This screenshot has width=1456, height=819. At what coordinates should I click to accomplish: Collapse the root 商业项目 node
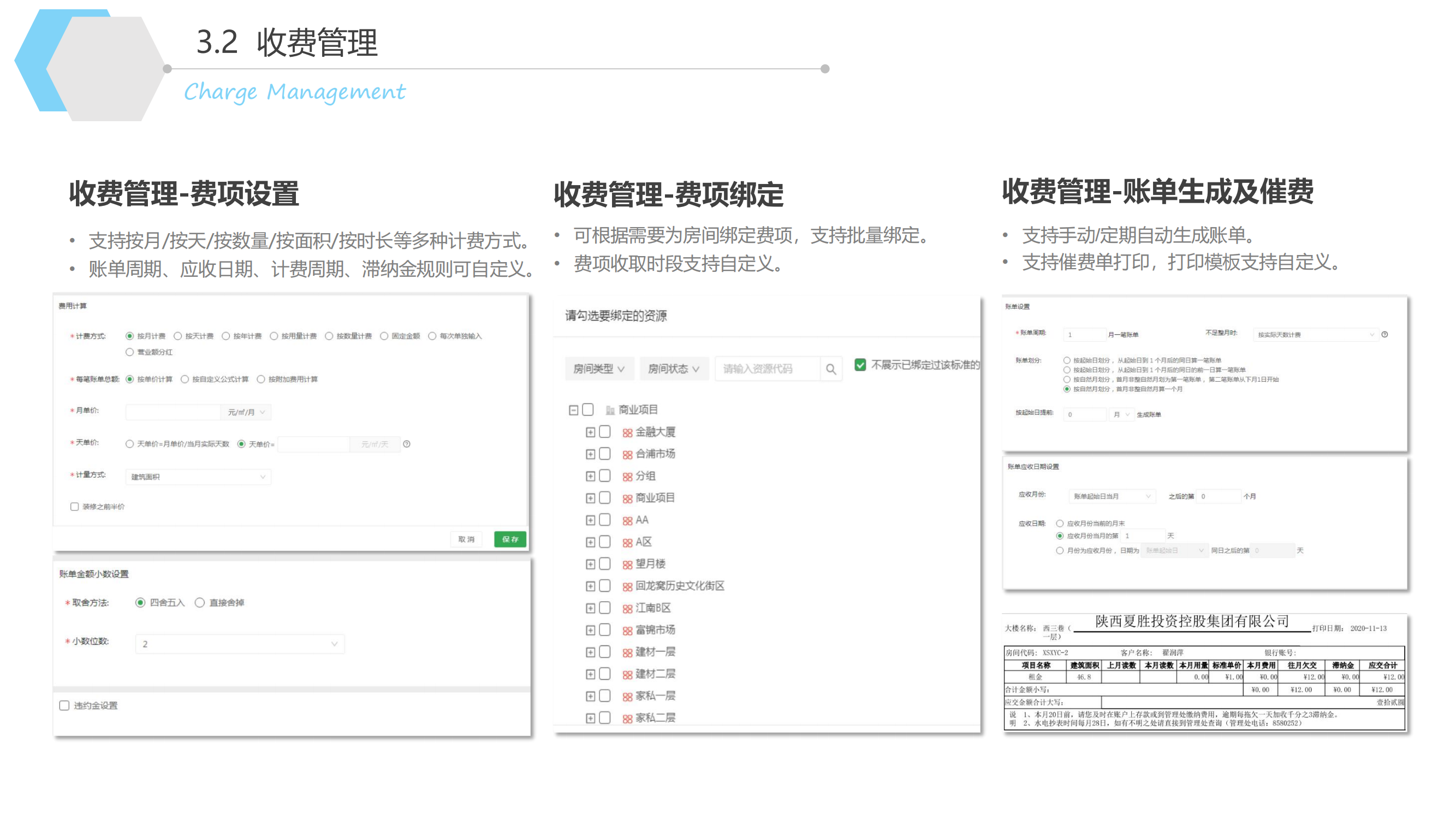[573, 410]
